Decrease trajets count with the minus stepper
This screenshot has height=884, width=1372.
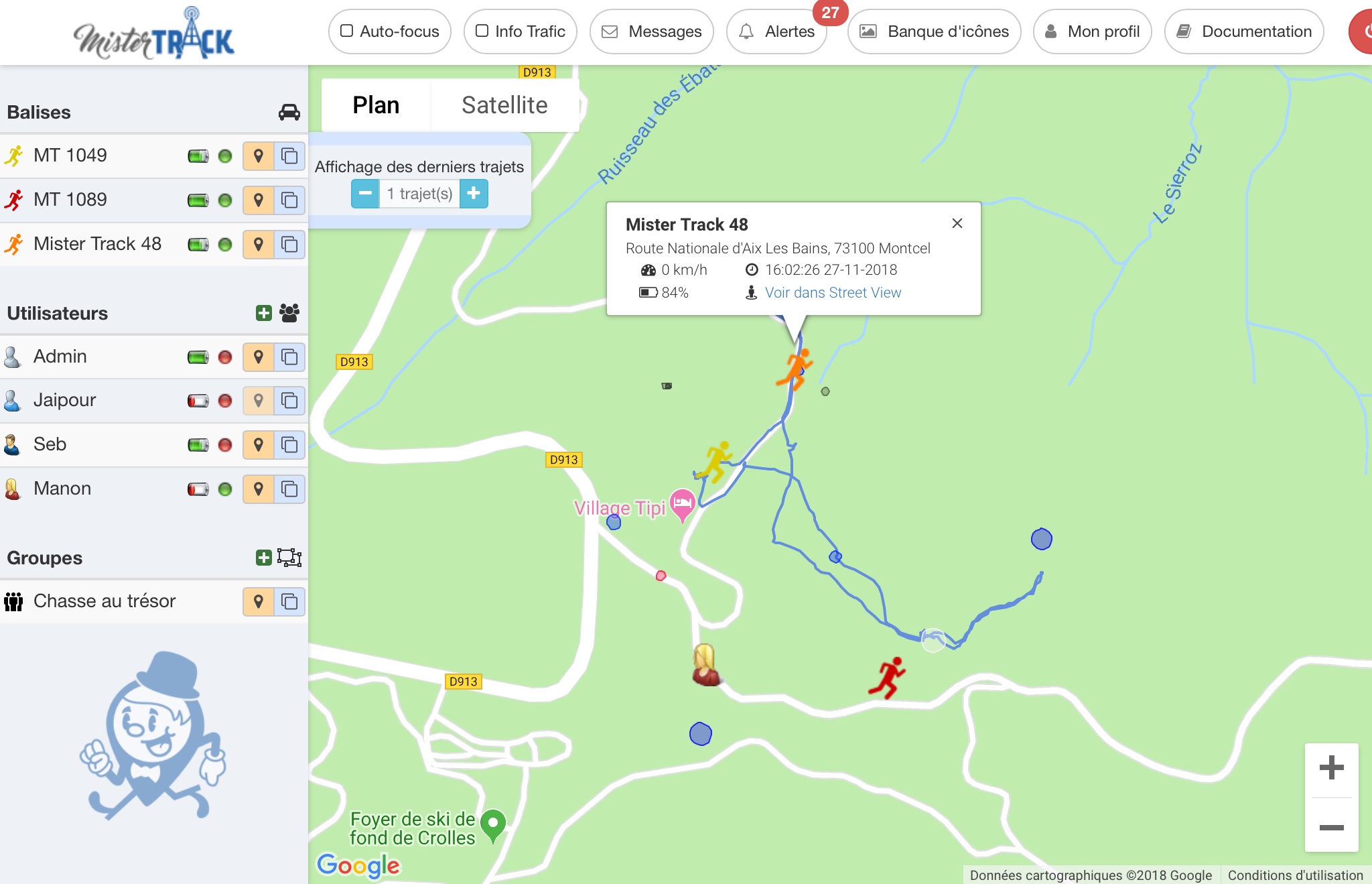point(365,194)
